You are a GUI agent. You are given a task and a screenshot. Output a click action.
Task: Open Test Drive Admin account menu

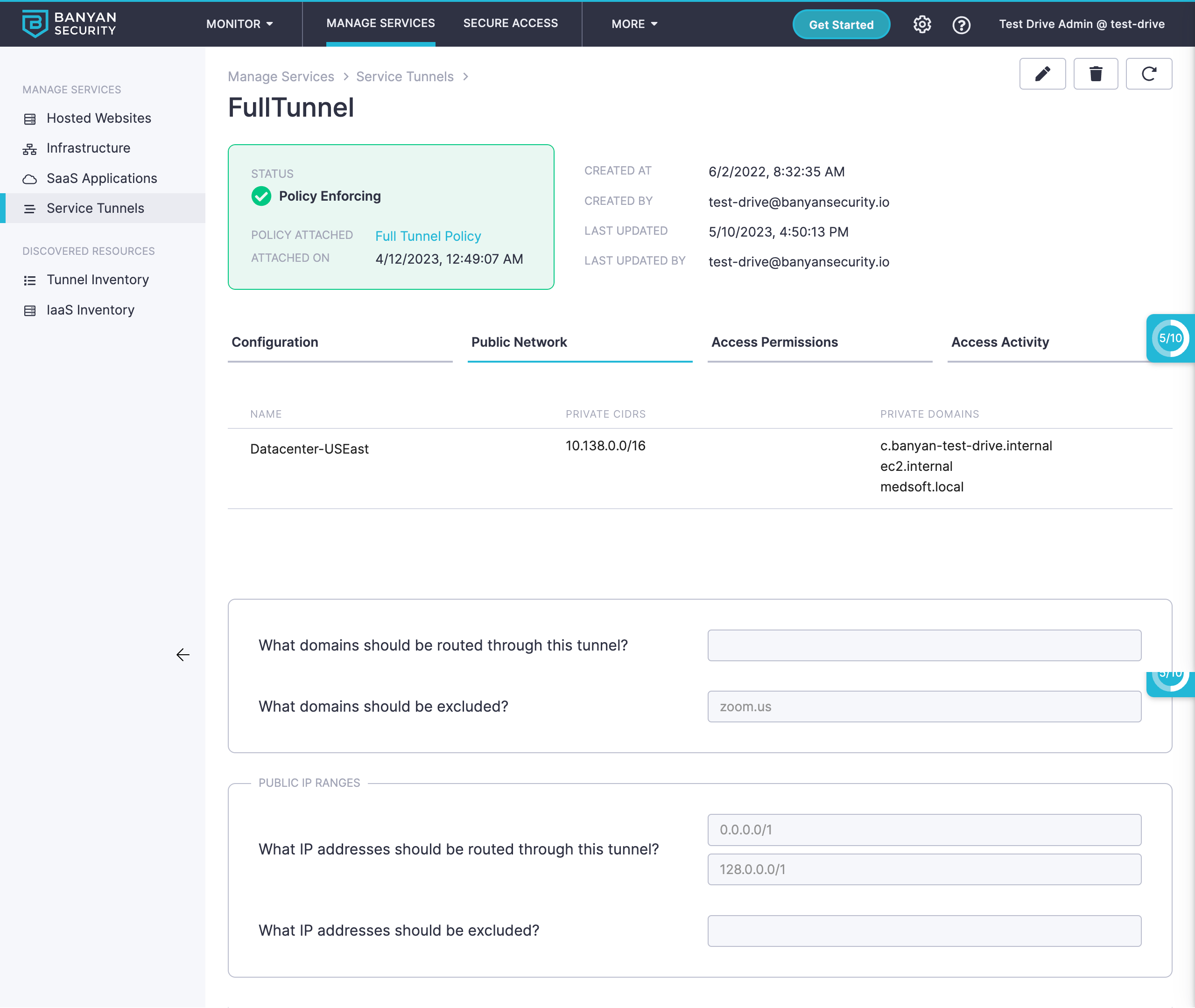1081,24
